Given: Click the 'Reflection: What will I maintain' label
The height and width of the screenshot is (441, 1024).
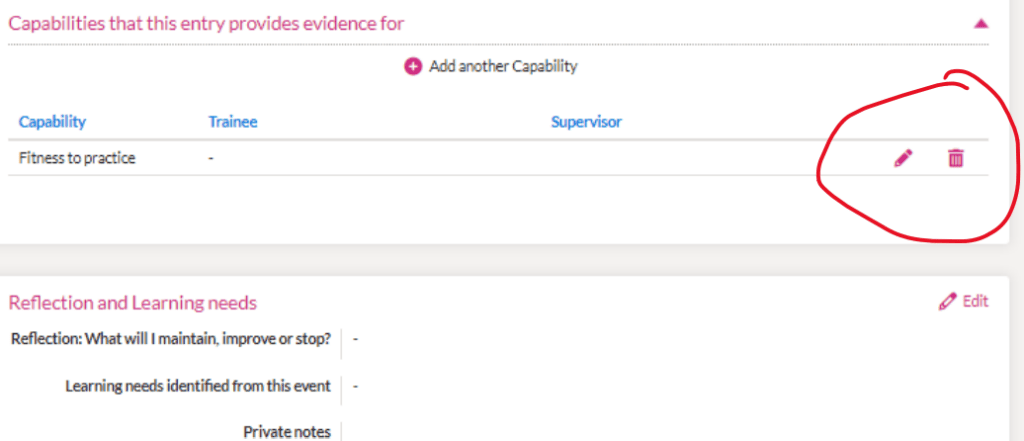Looking at the screenshot, I should (170, 338).
